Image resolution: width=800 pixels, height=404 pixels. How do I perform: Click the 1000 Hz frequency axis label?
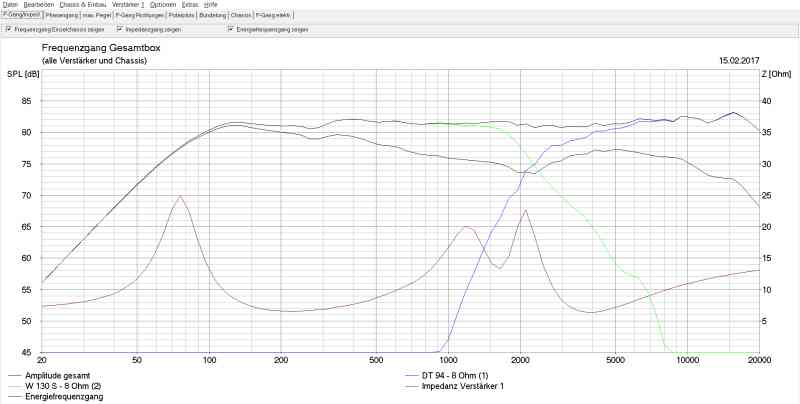point(448,360)
